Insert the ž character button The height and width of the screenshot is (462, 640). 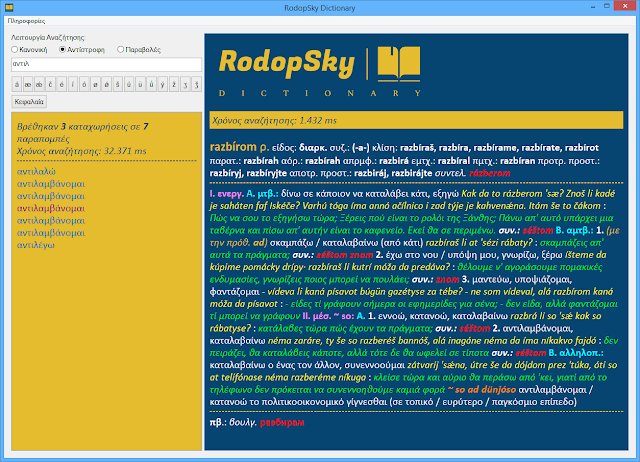pyautogui.click(x=174, y=84)
